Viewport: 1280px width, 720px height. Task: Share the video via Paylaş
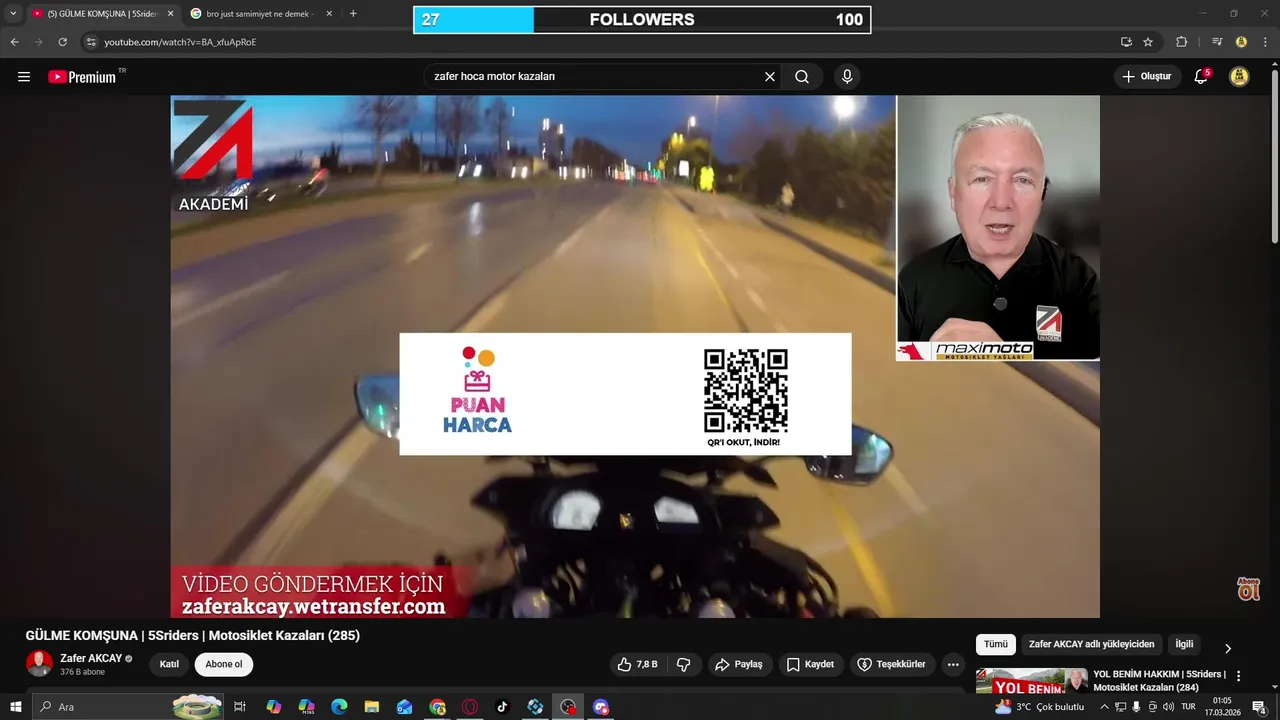tap(738, 664)
